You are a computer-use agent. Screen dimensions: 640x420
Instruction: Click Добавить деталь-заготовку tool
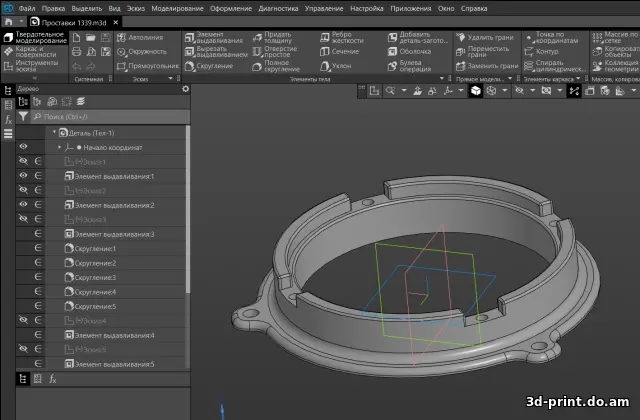point(418,38)
